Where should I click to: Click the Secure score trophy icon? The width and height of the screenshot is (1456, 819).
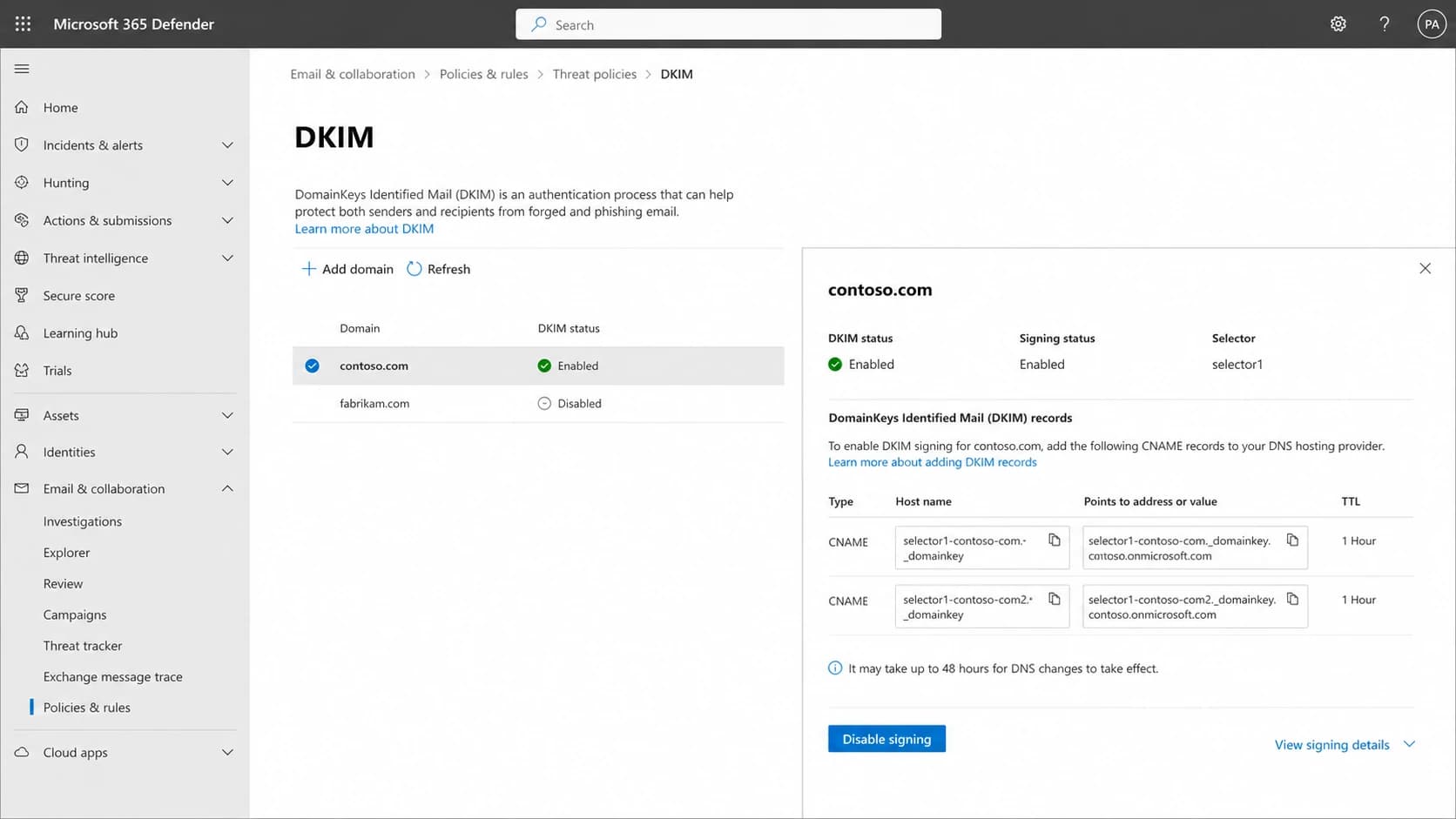[22, 295]
